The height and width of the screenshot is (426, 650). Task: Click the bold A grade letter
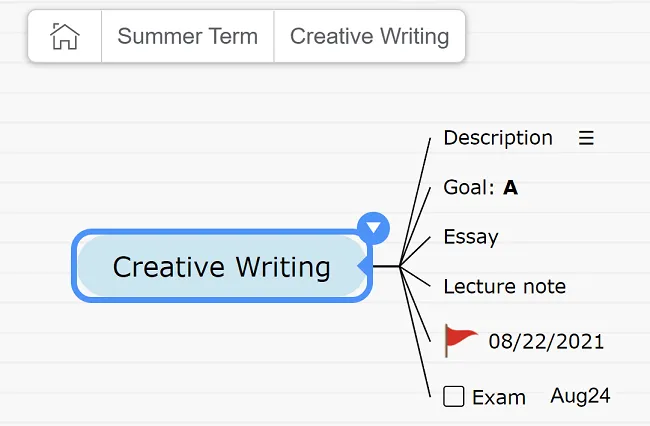pyautogui.click(x=510, y=188)
